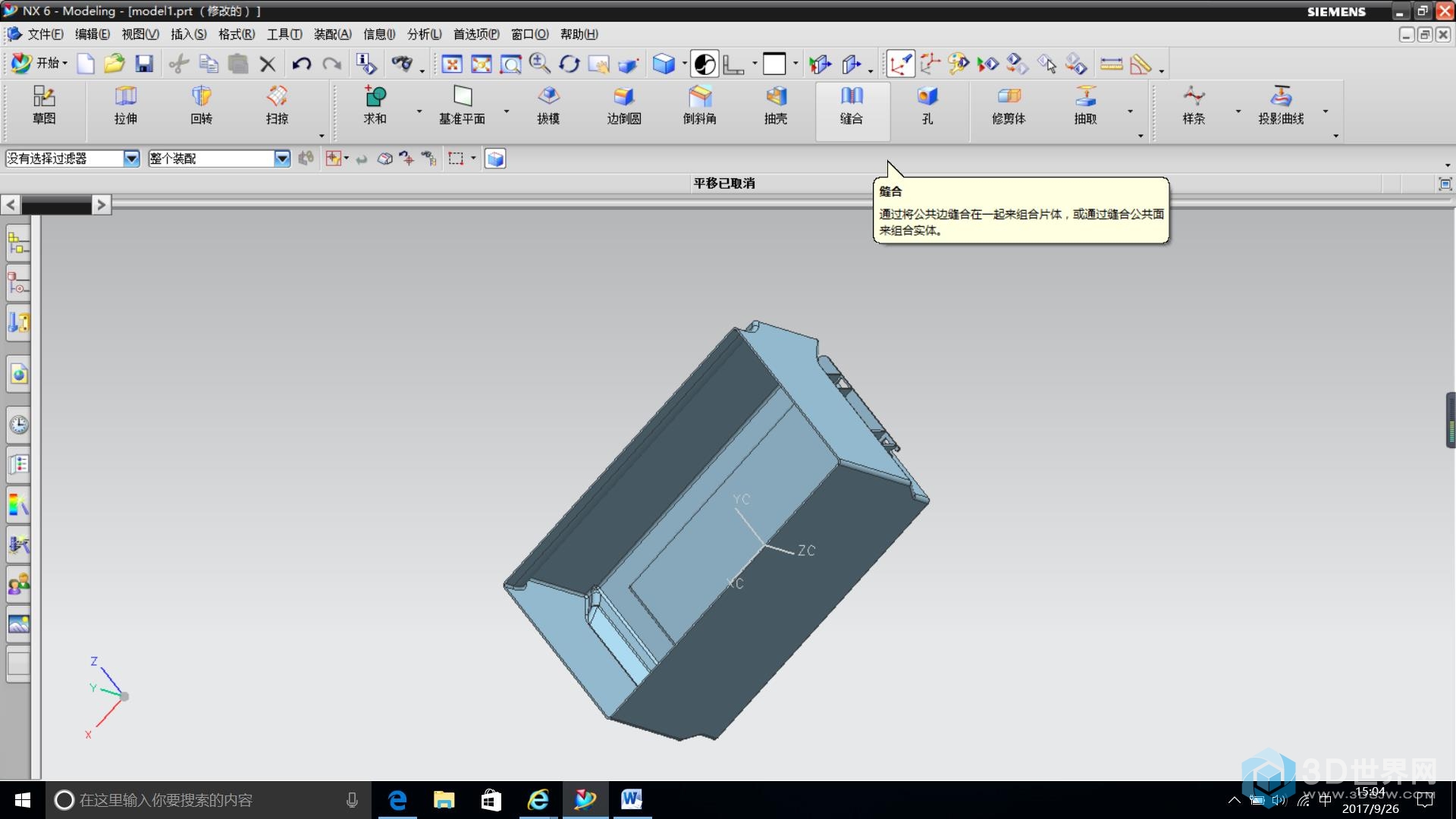Screen dimensions: 1456x819
Task: Select the 基准平面 datum plane tool
Action: [462, 105]
